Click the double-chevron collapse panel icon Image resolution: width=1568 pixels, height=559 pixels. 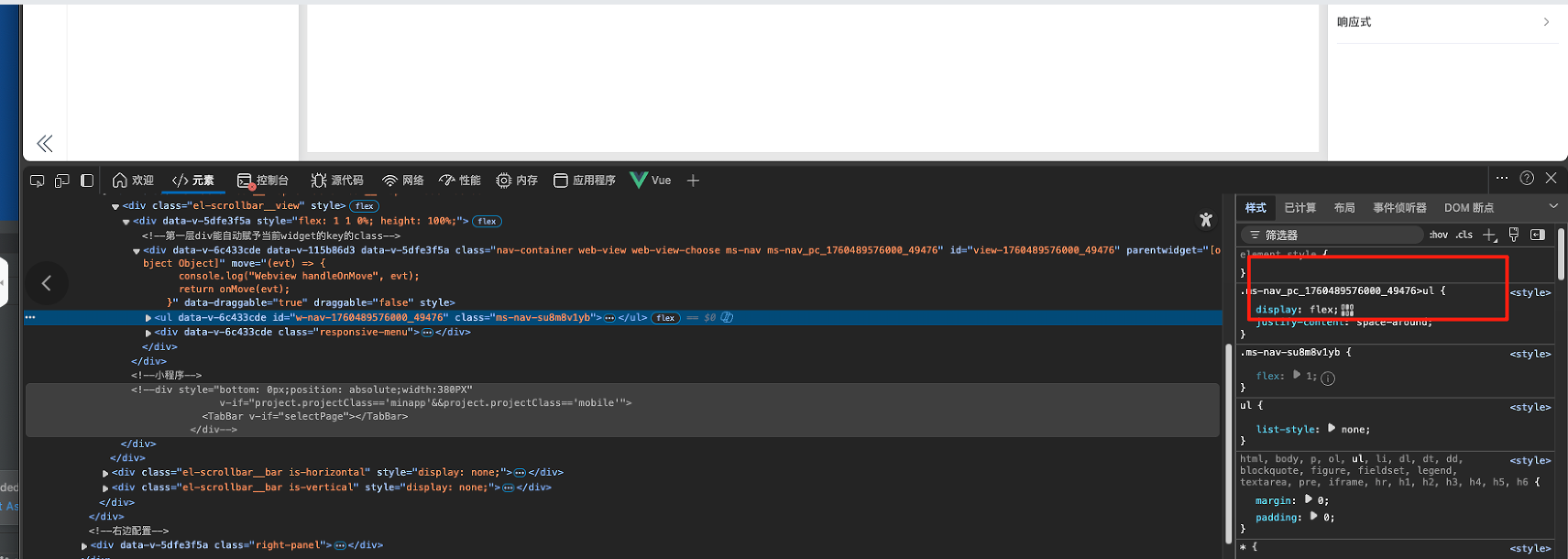(x=45, y=143)
